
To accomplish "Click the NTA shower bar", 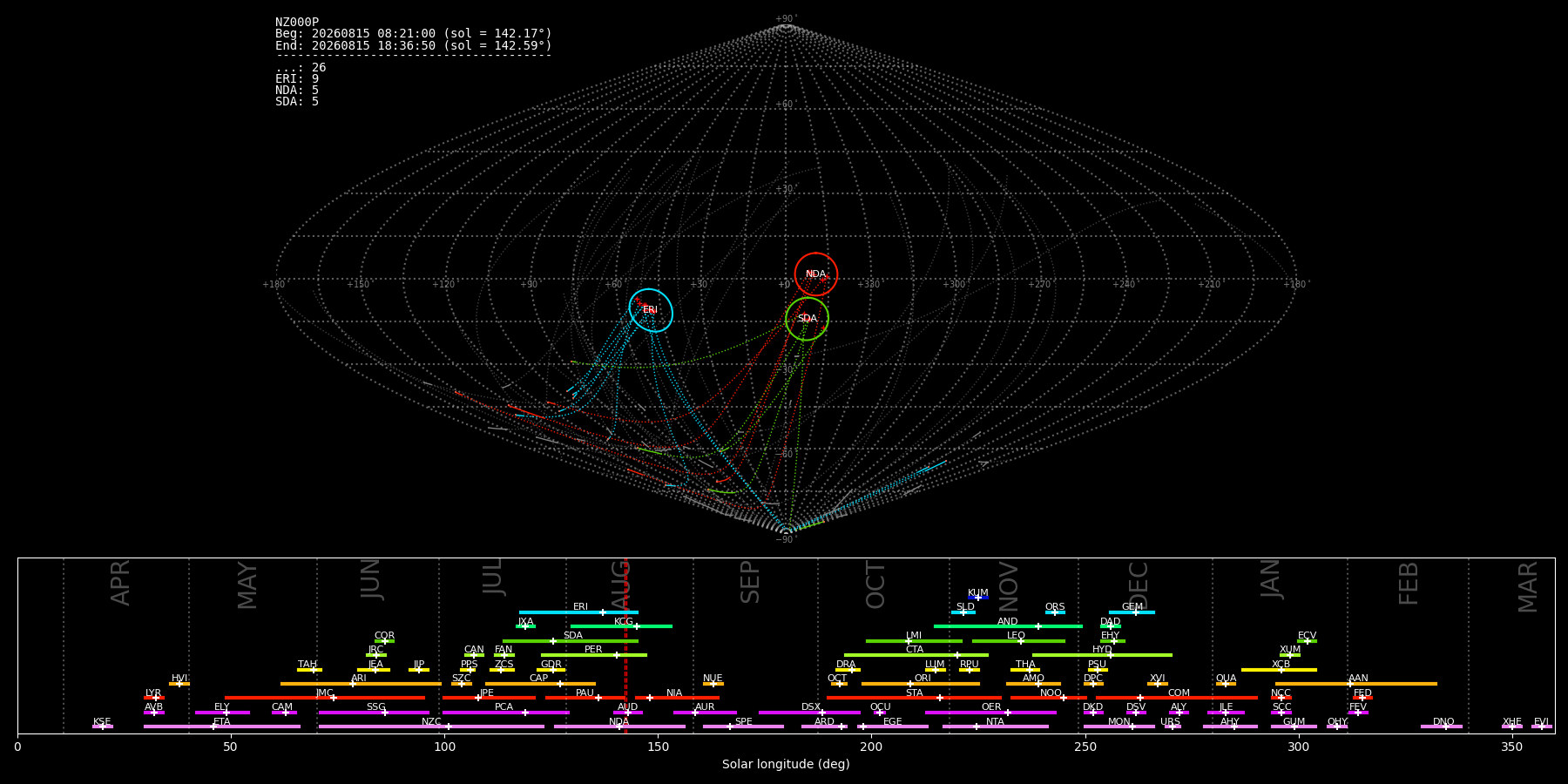I will coord(995,727).
